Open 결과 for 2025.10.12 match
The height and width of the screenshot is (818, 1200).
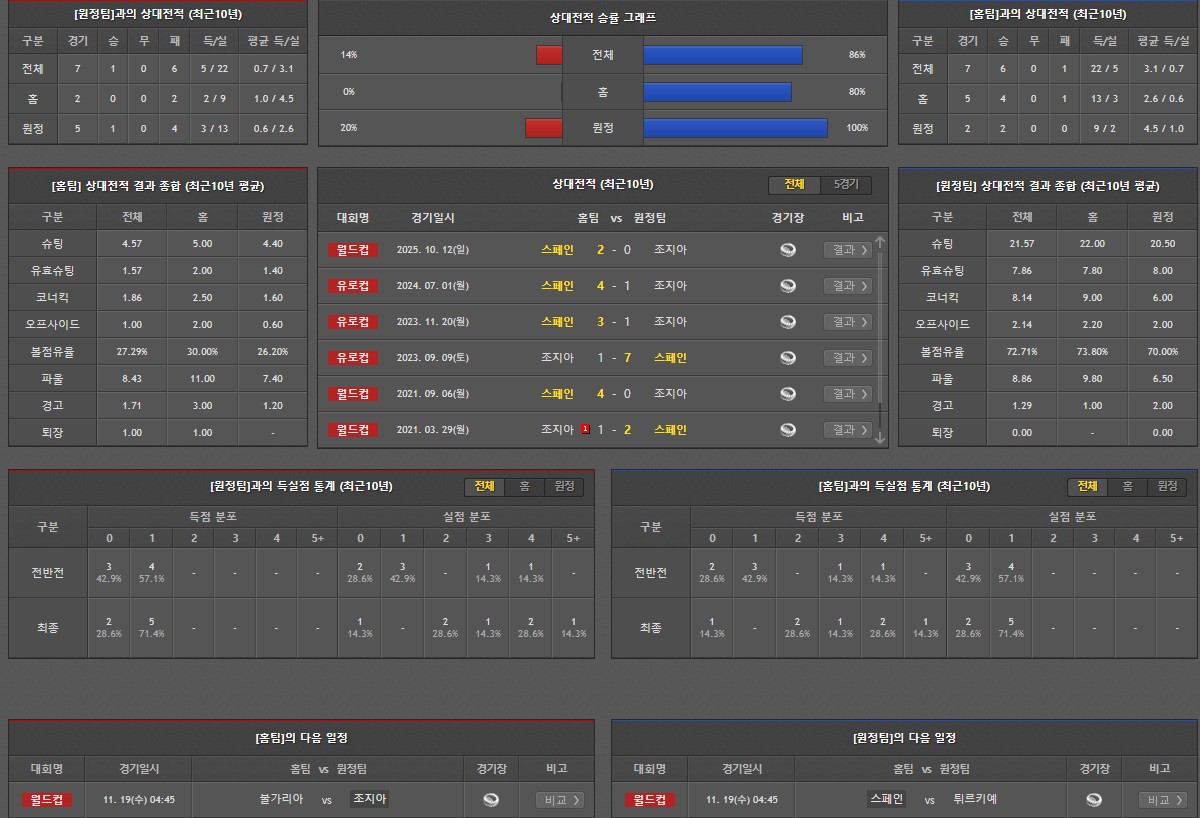847,250
